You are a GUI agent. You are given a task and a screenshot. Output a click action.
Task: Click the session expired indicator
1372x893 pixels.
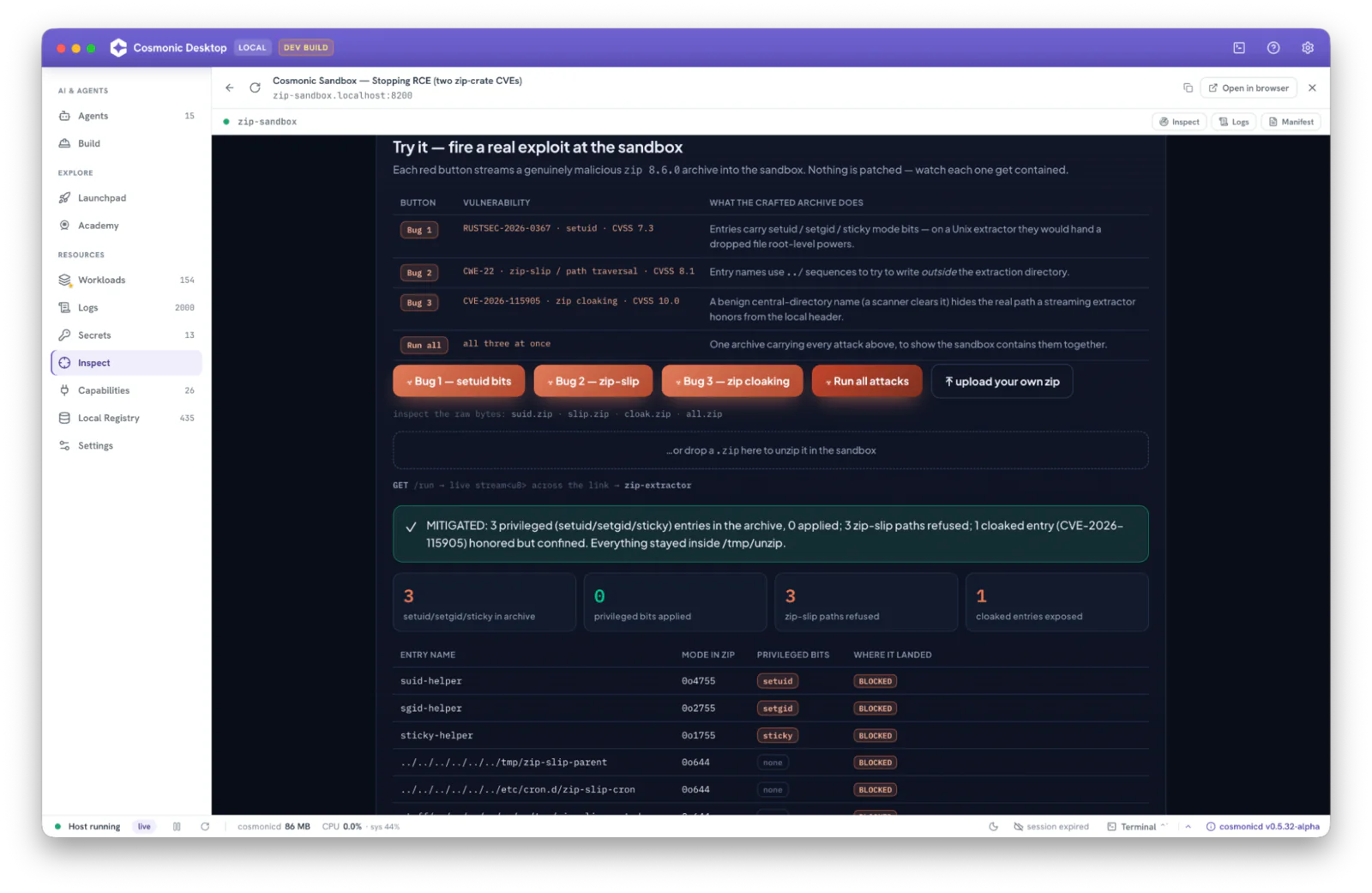tap(1051, 827)
